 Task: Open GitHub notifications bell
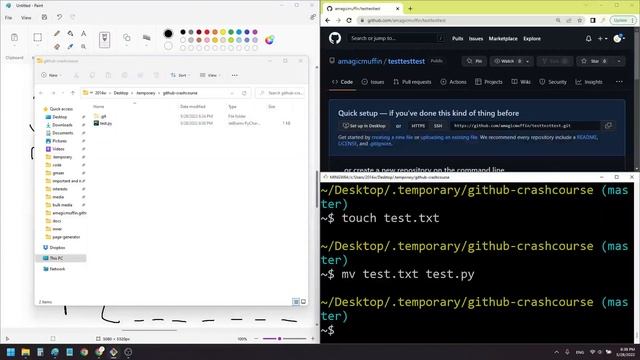588,38
